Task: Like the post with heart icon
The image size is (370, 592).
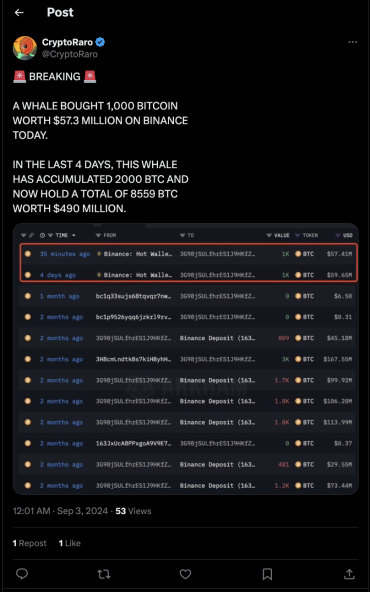Action: pyautogui.click(x=185, y=574)
